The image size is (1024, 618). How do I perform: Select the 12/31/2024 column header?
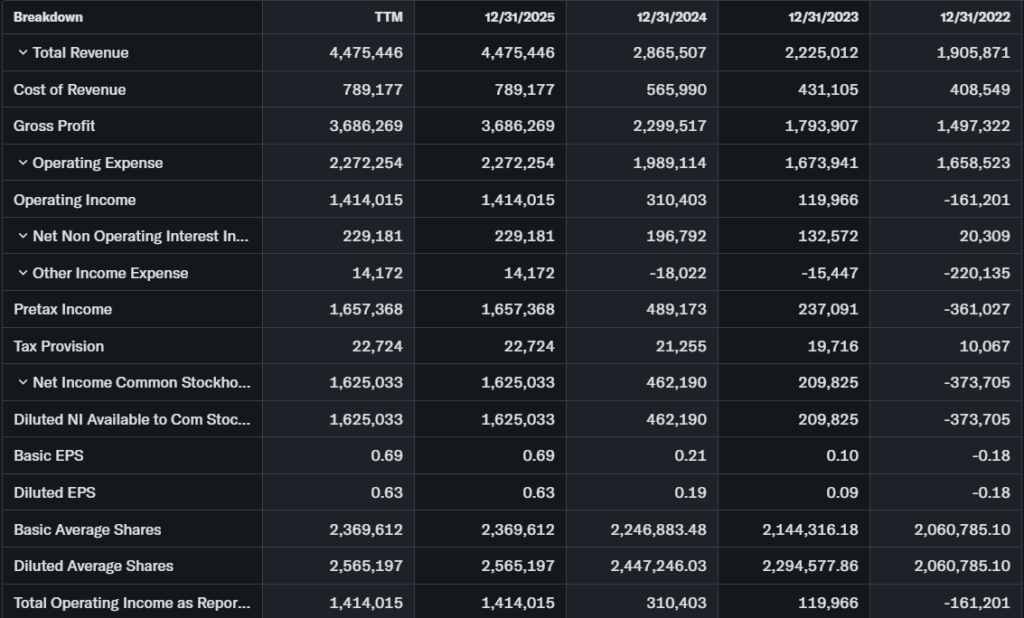(x=673, y=17)
